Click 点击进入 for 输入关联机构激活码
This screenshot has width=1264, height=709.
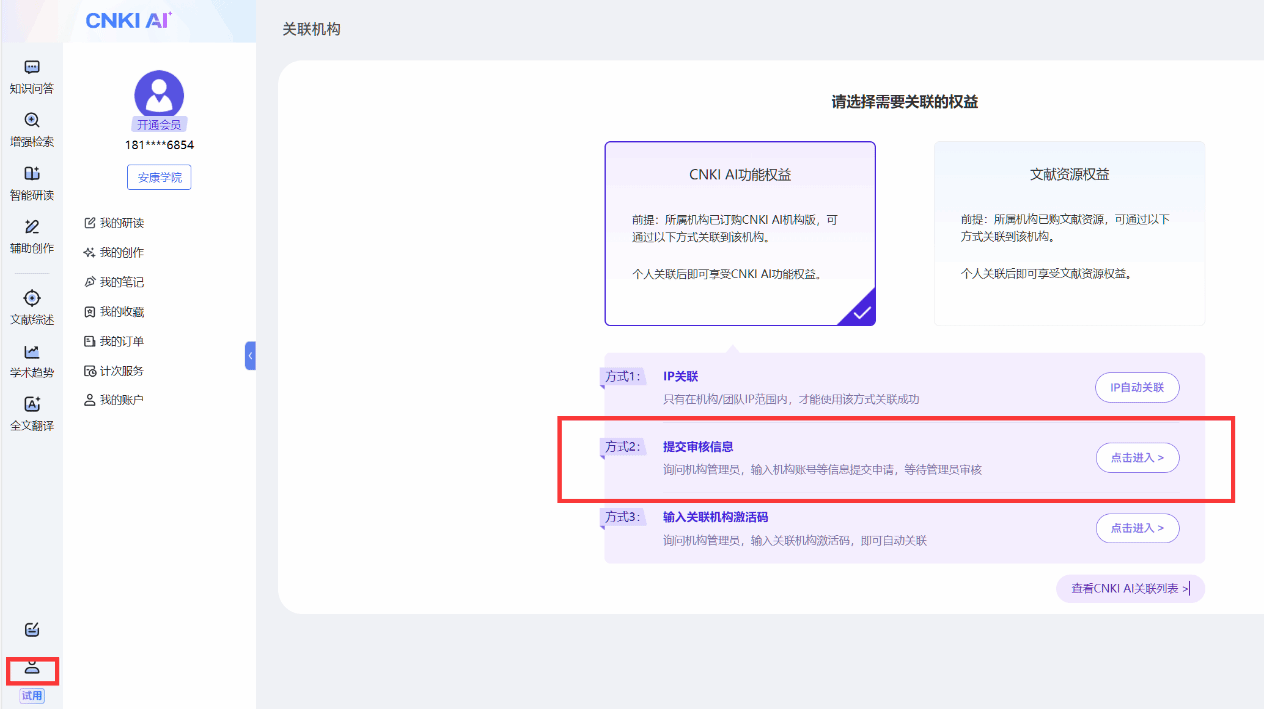(1137, 528)
